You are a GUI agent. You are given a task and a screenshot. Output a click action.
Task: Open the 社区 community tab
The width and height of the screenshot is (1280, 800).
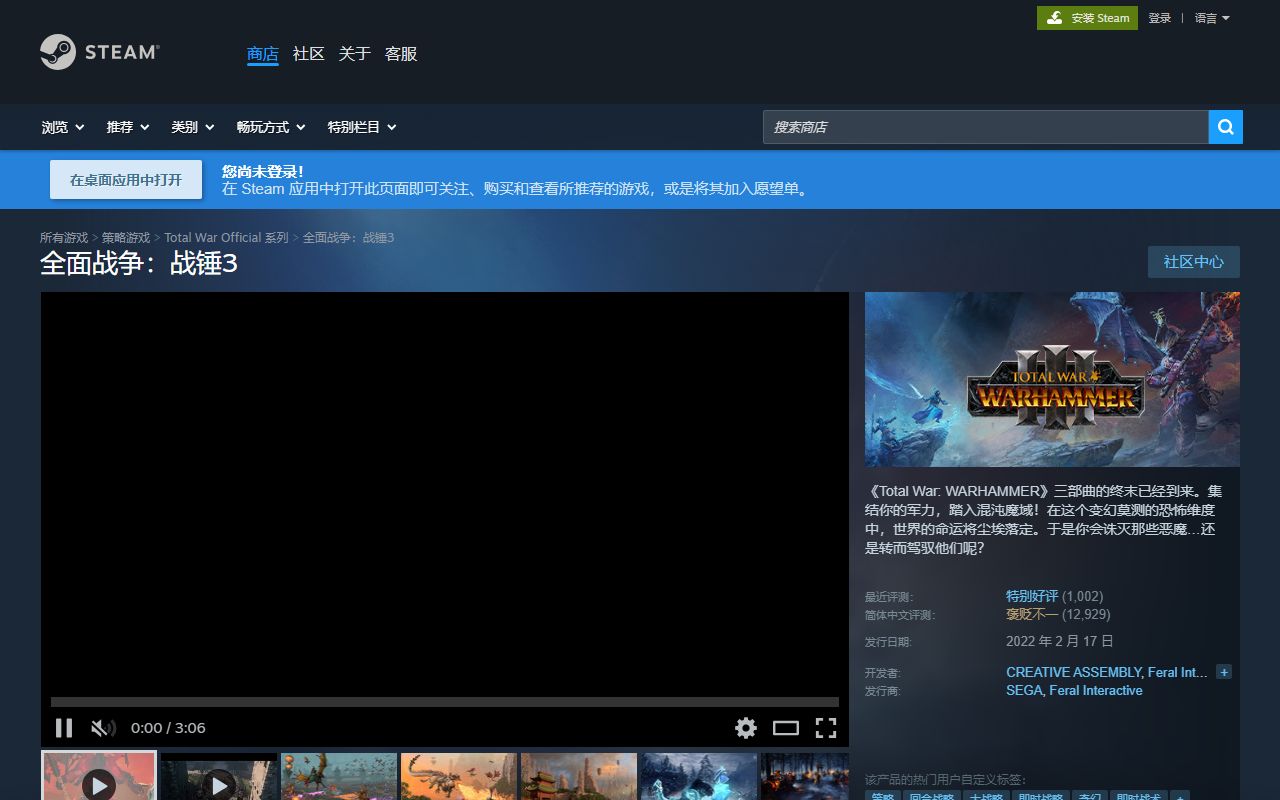coord(309,54)
